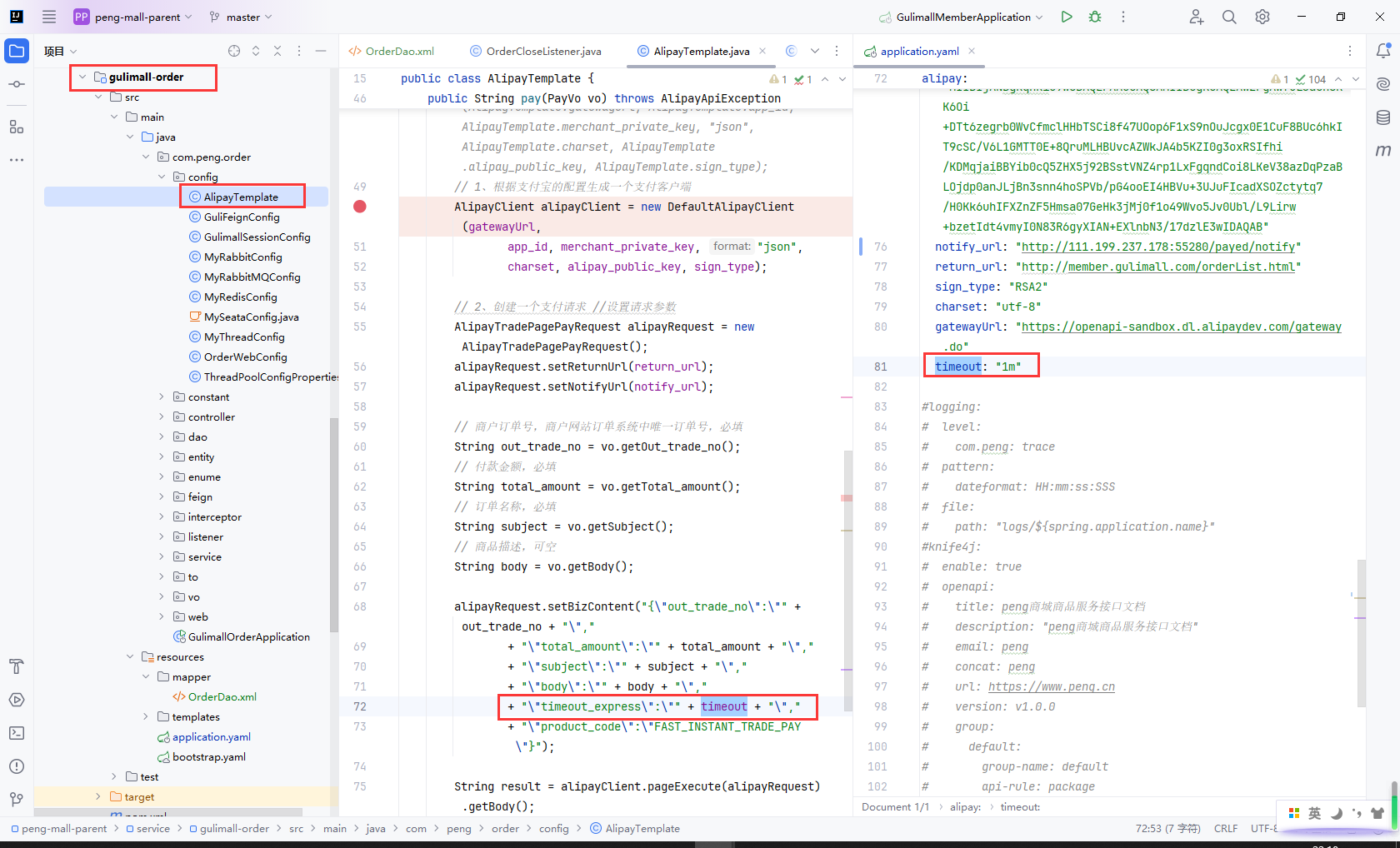Open peng-mall-parent project dropdown
This screenshot has width=1400, height=848.
132,17
